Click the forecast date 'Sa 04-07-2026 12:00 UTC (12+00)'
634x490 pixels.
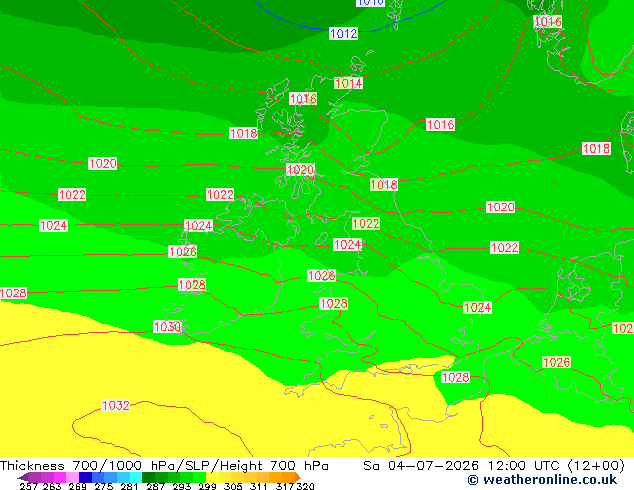point(494,466)
